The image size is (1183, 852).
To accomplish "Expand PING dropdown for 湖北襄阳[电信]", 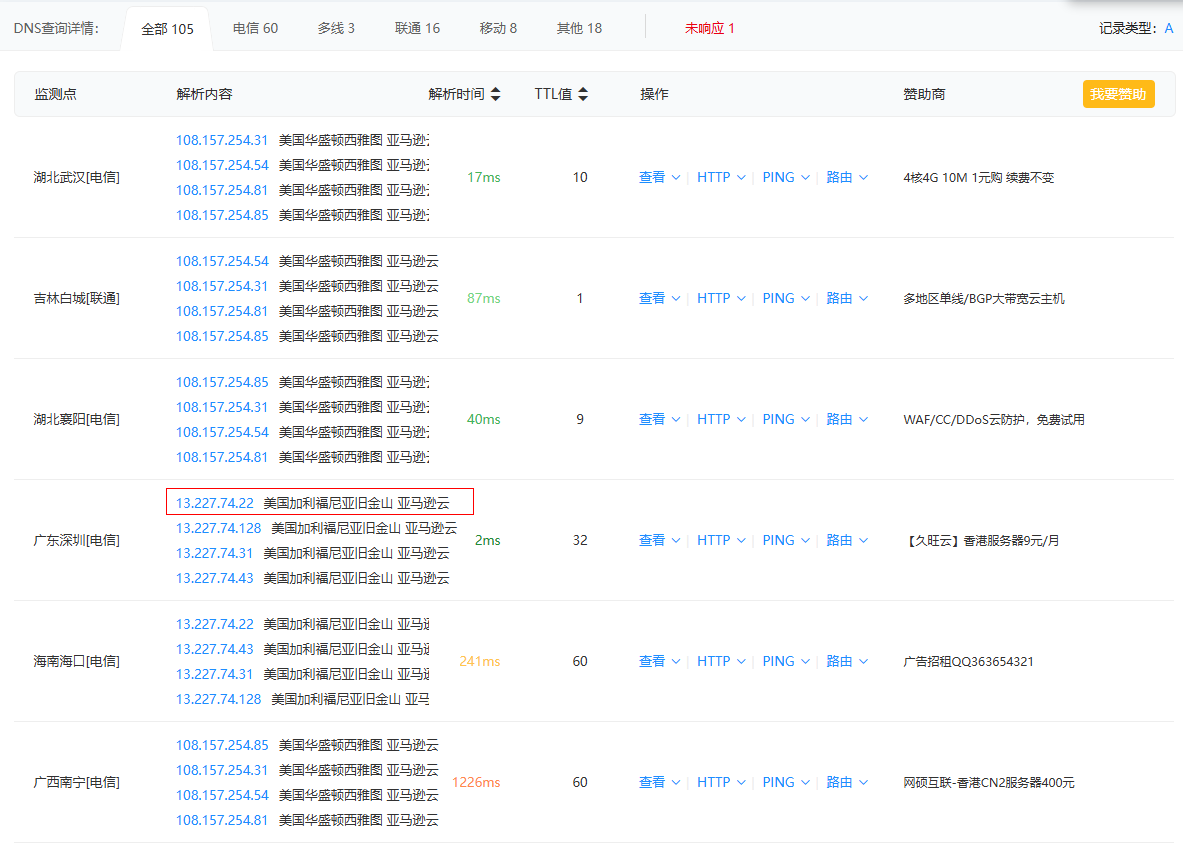I will coord(786,420).
